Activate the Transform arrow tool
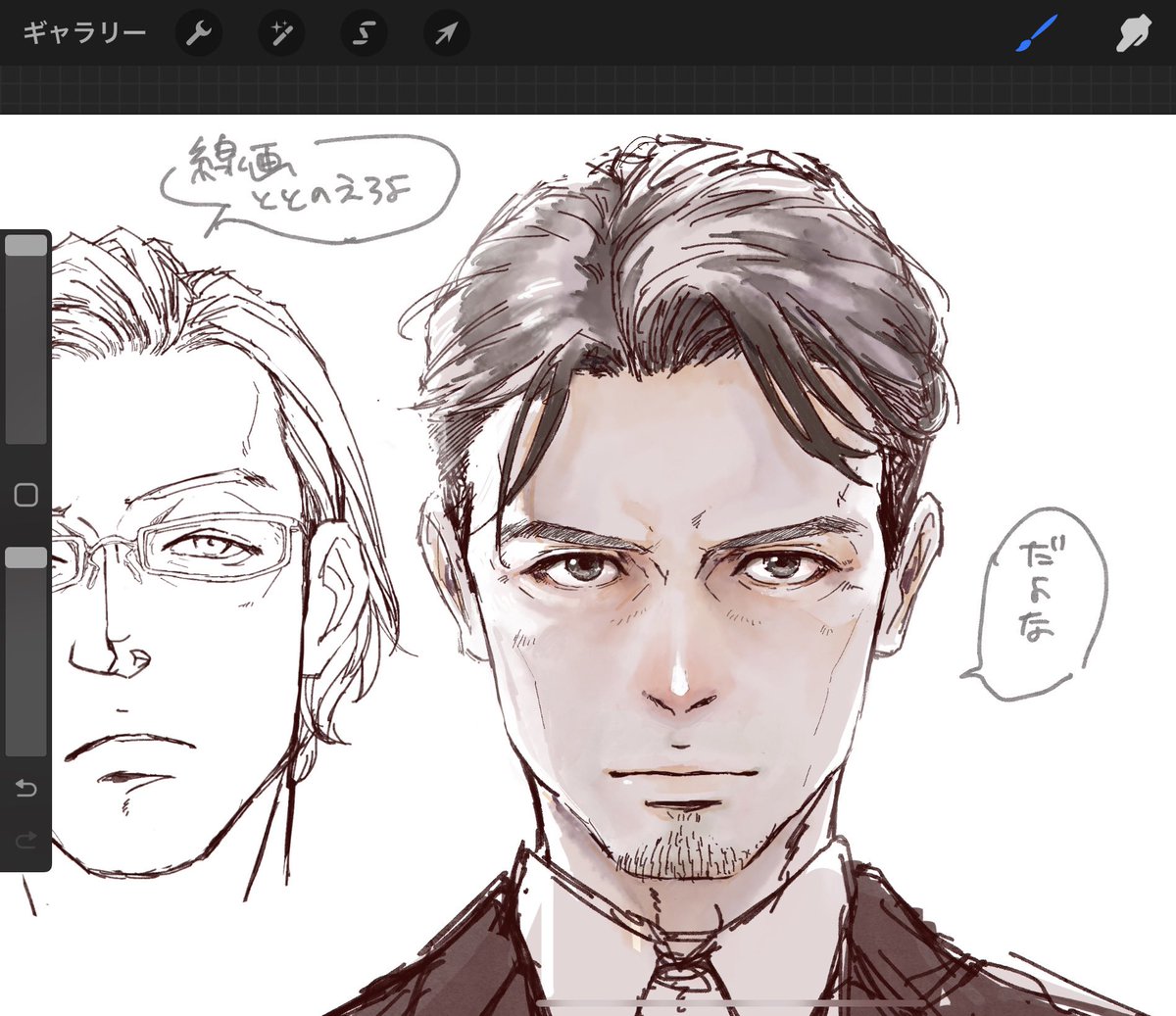Viewport: 1176px width, 1016px height. [446, 34]
